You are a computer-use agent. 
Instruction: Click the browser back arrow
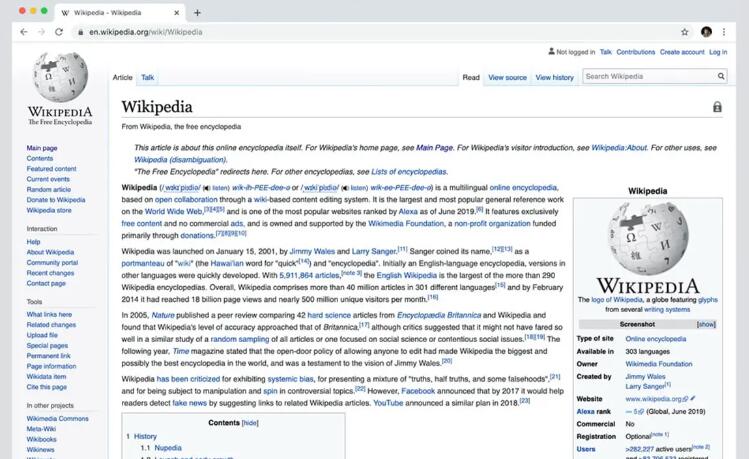tap(24, 32)
